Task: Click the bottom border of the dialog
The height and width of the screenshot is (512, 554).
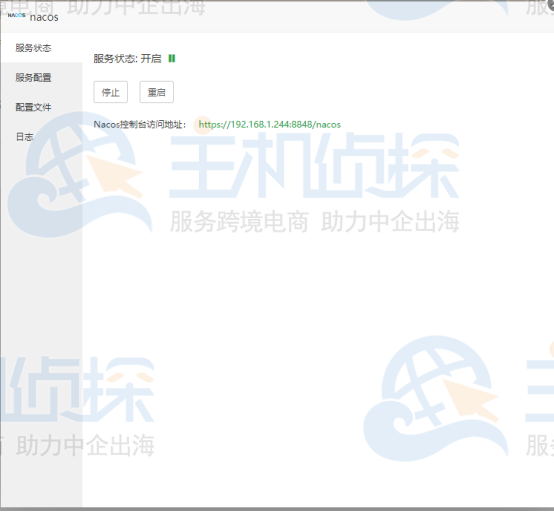Action: pos(277,509)
